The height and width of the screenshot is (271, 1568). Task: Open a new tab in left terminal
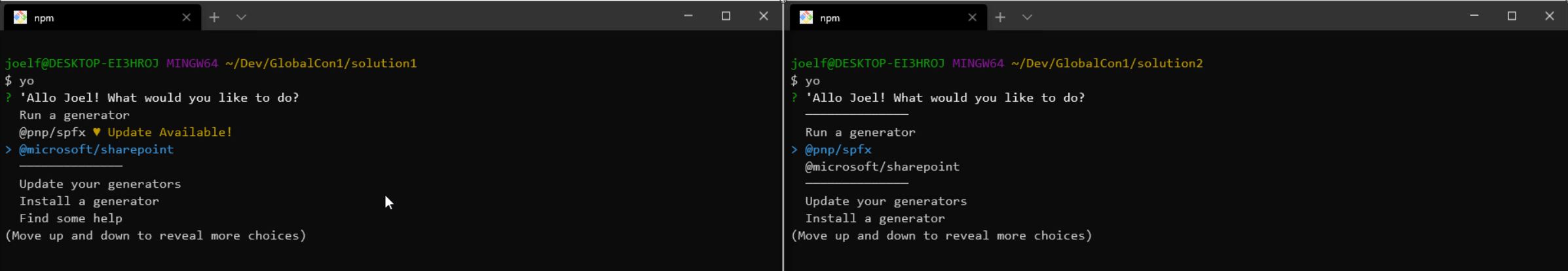(x=214, y=18)
